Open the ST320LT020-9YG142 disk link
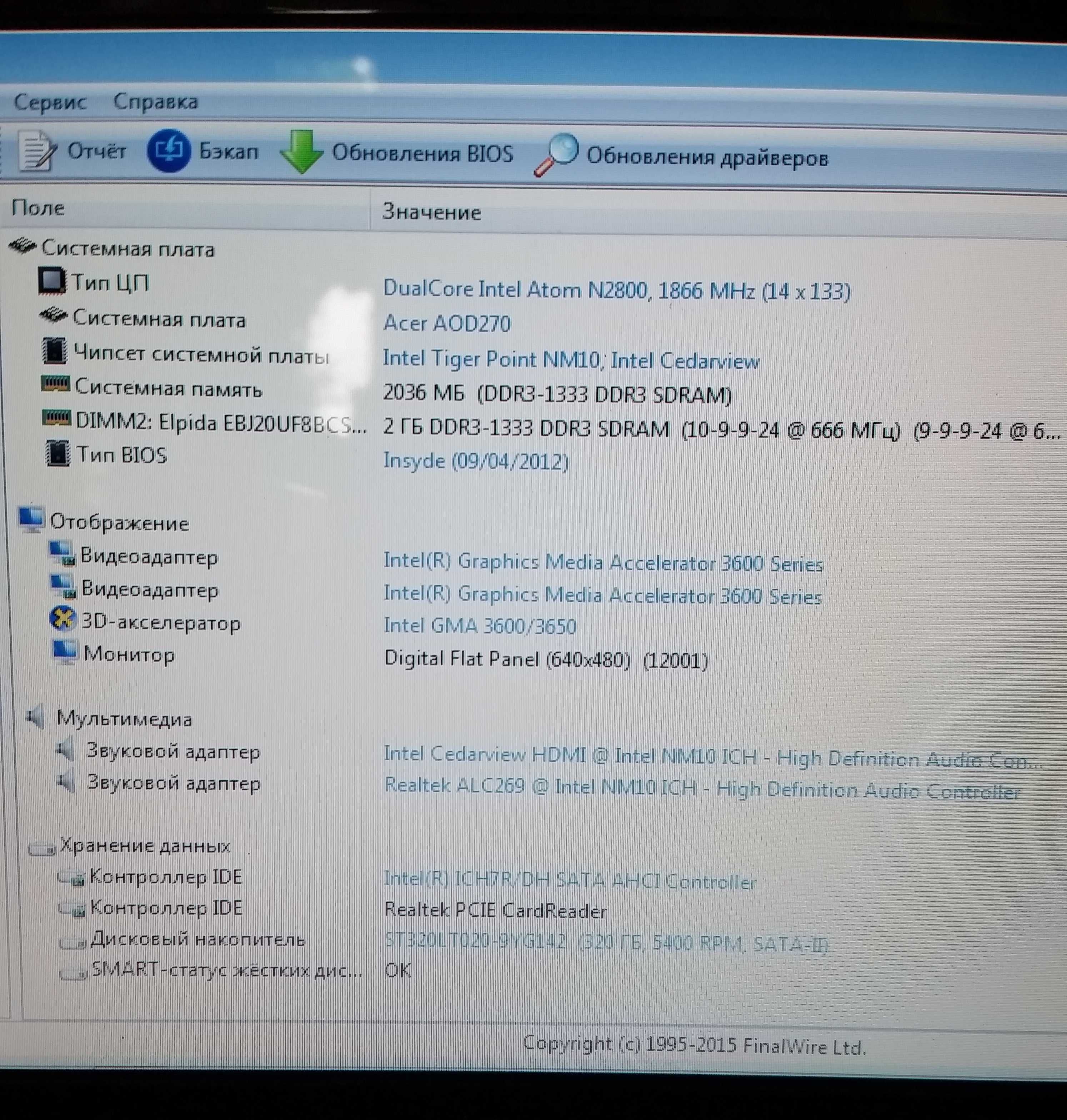 (606, 943)
